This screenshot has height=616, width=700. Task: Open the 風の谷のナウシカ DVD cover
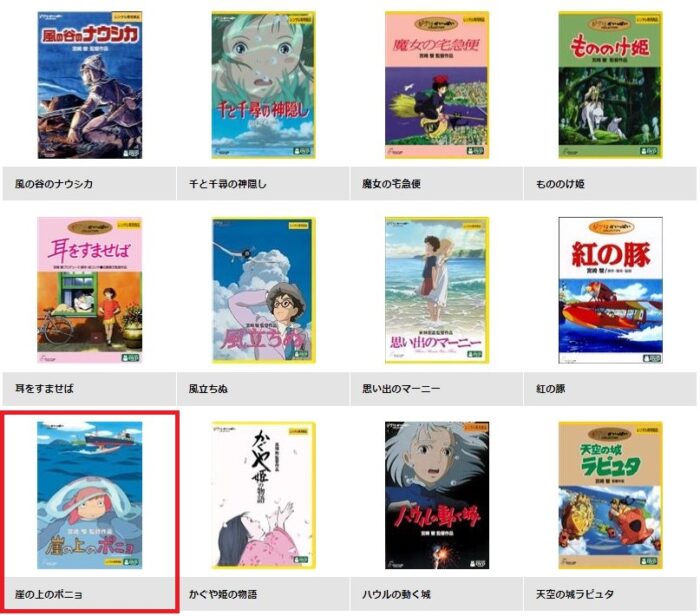pyautogui.click(x=90, y=85)
